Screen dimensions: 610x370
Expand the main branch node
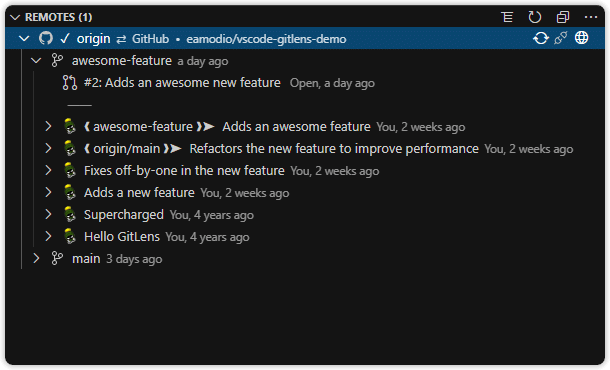click(36, 258)
